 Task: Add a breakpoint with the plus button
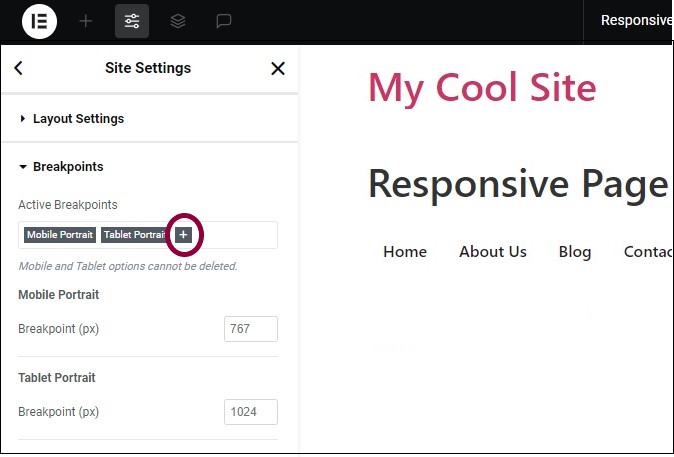tap(184, 235)
